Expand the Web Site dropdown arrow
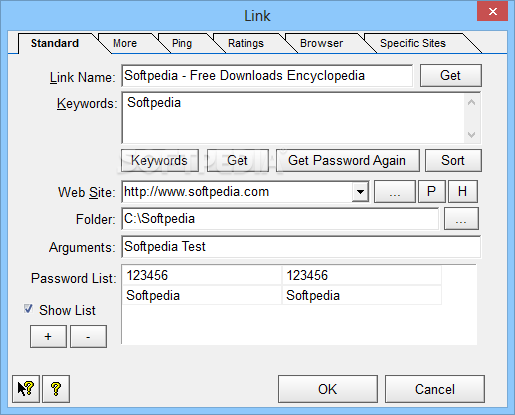The height and width of the screenshot is (415, 515). [x=360, y=192]
